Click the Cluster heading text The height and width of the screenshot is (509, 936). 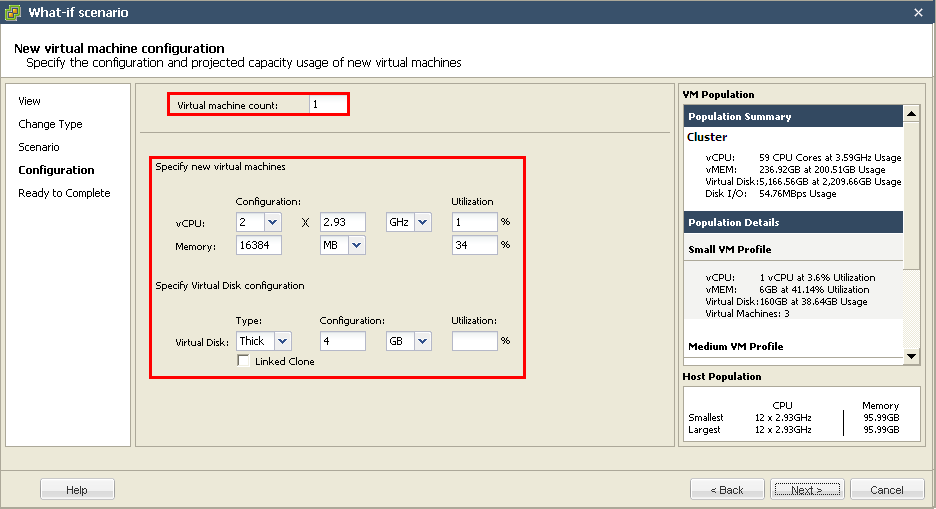pos(707,137)
